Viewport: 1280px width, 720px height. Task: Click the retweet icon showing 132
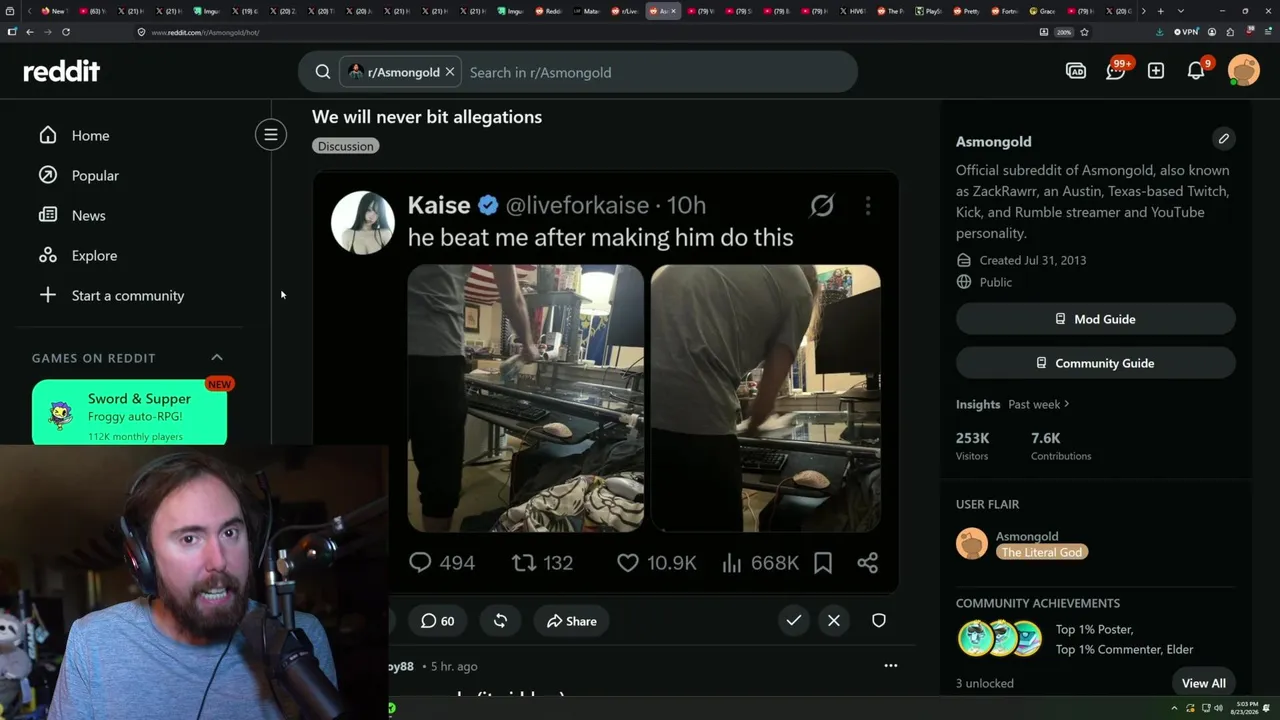pos(524,563)
